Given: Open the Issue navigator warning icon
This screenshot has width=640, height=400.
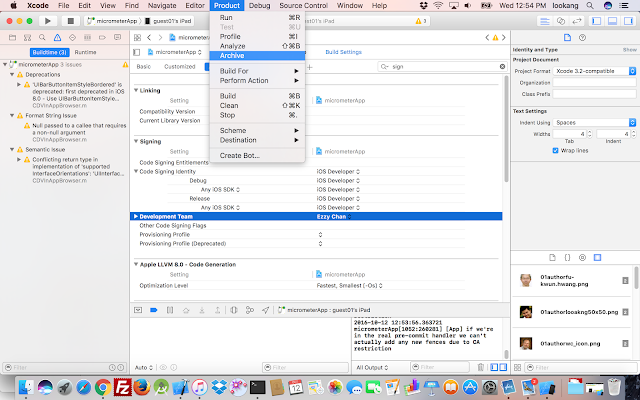Looking at the screenshot, I should coord(57,38).
